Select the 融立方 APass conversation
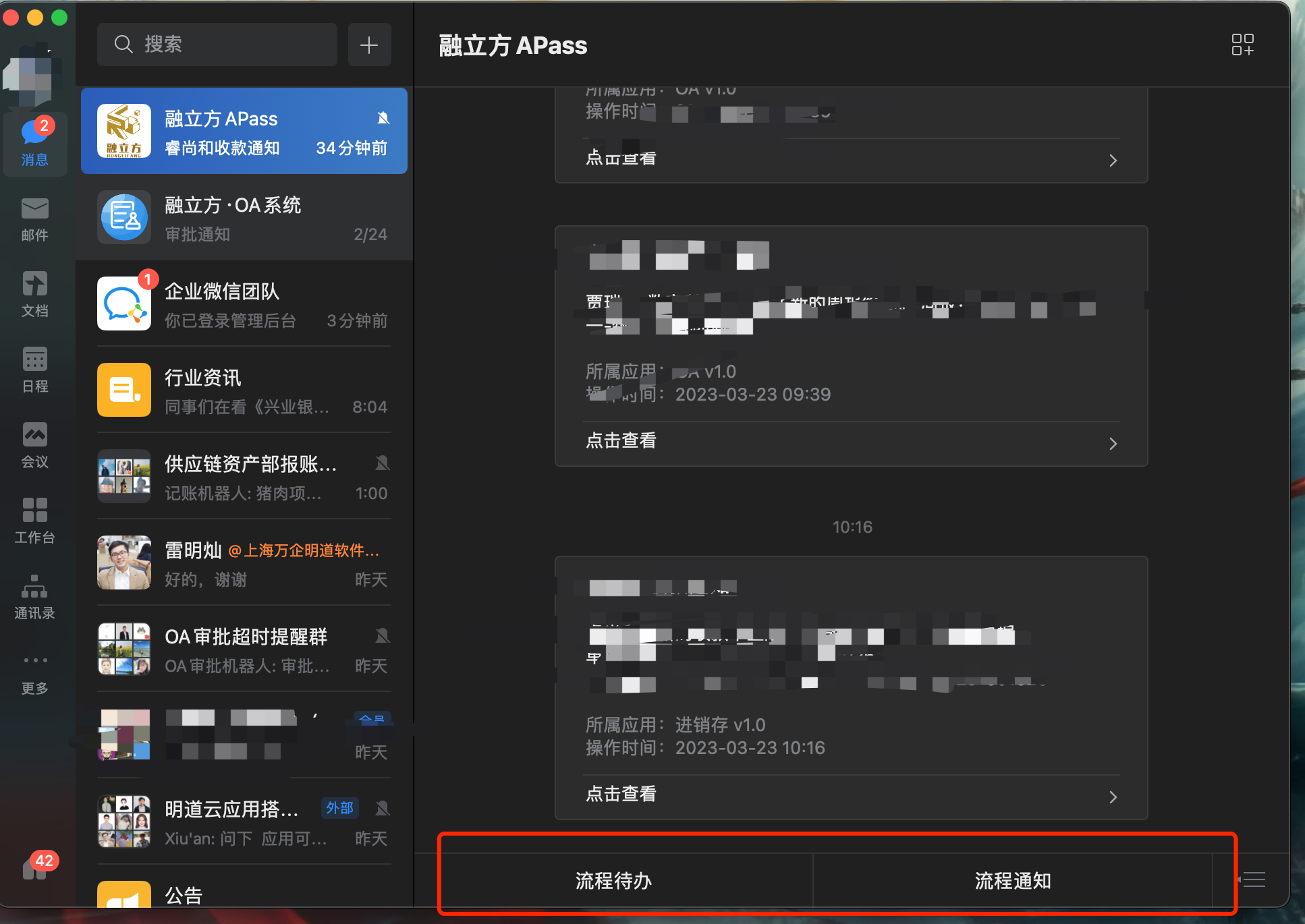This screenshot has width=1305, height=924. tap(244, 131)
